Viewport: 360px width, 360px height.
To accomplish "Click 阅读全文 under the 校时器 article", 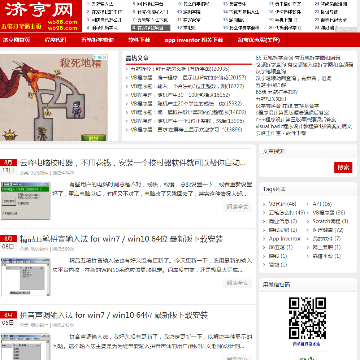I will click(x=237, y=207).
